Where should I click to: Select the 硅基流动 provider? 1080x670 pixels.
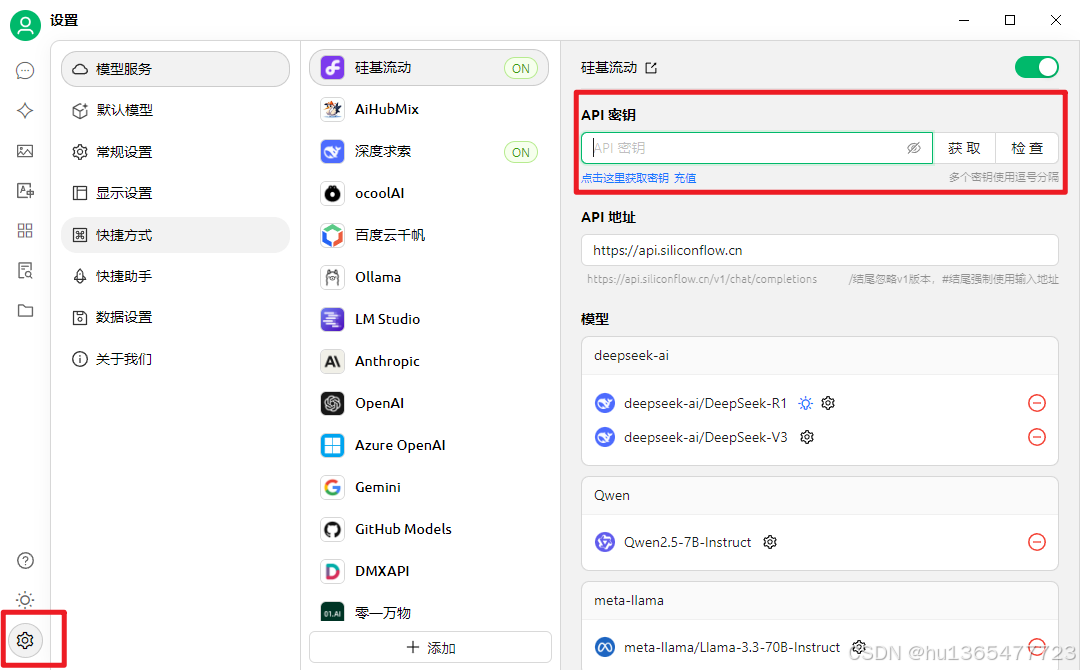point(429,67)
